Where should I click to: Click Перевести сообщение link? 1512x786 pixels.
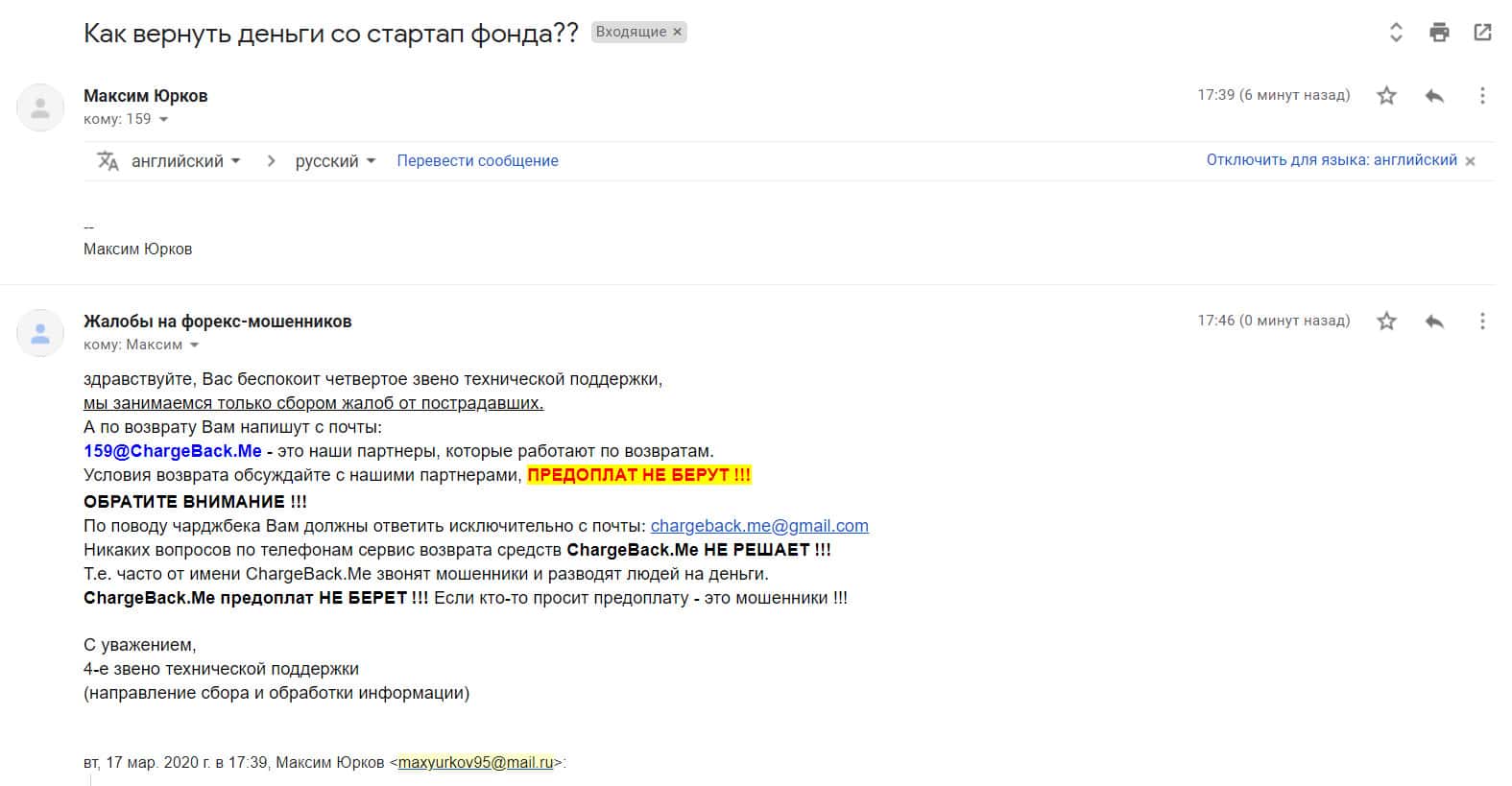tap(477, 161)
